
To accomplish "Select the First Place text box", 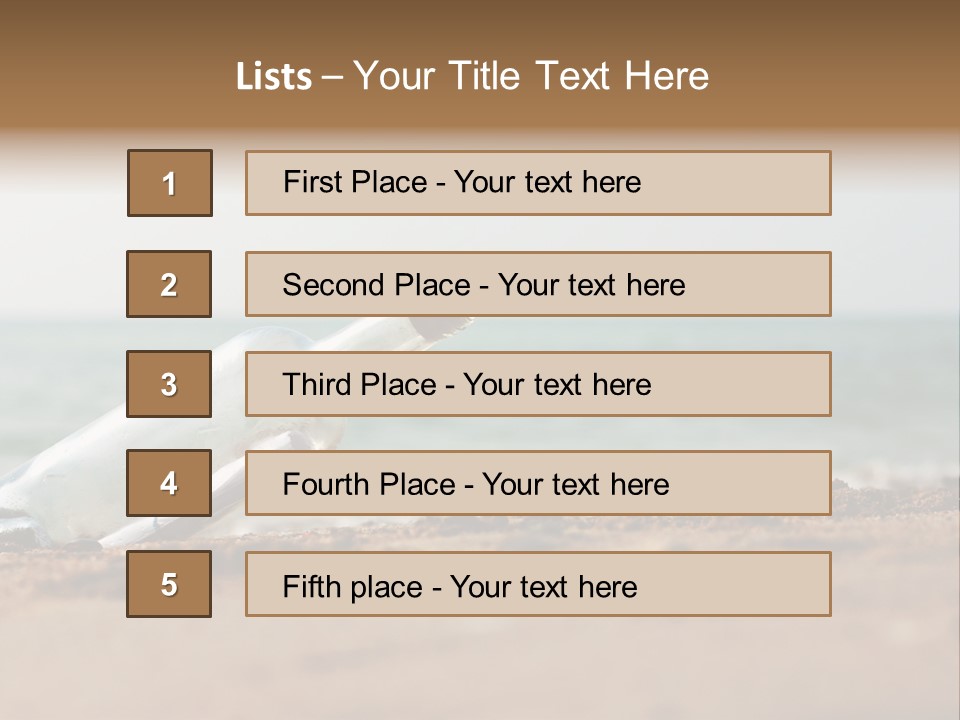I will coord(538,183).
